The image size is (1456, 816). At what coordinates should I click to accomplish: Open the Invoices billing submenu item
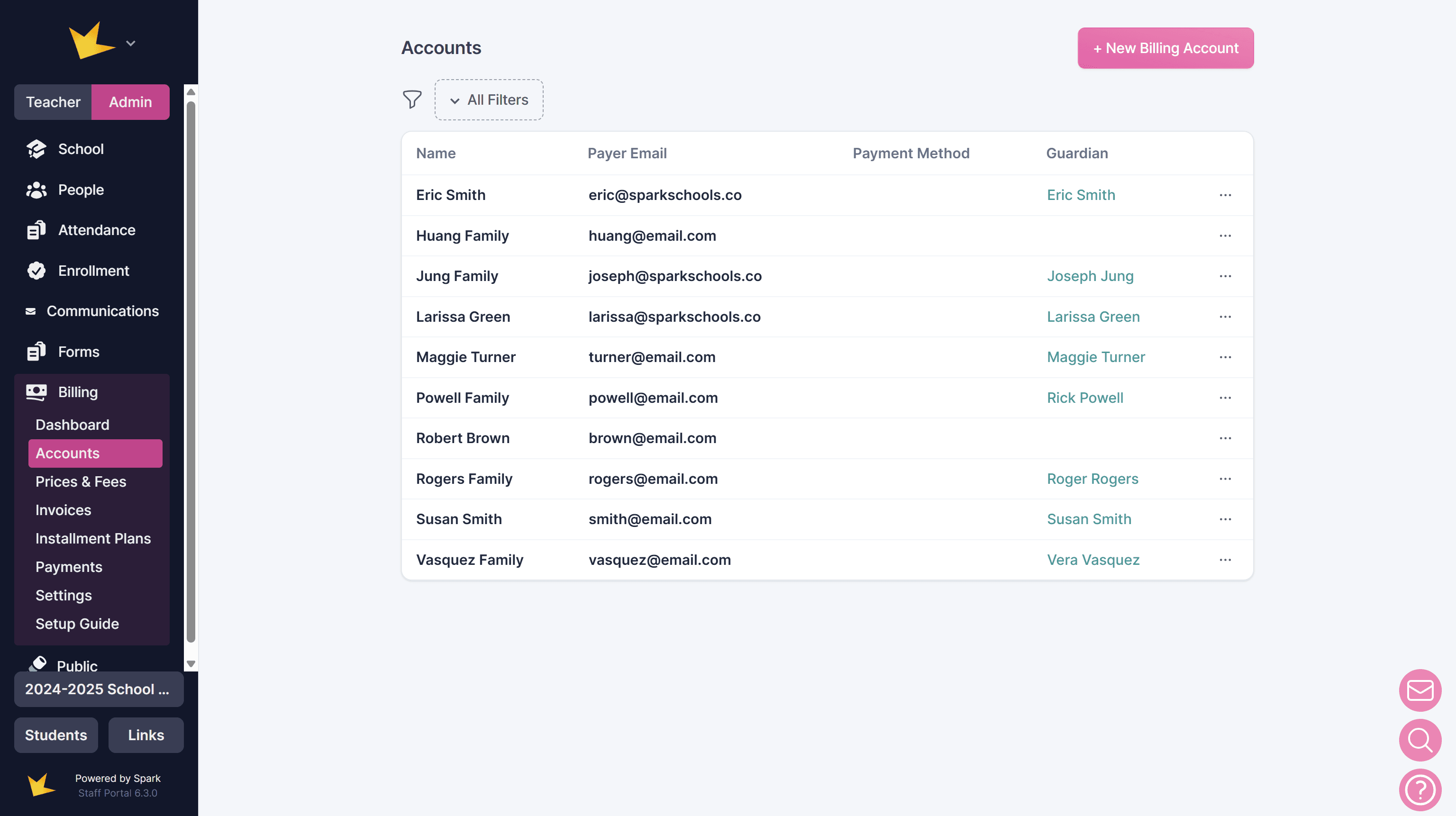[x=64, y=510]
